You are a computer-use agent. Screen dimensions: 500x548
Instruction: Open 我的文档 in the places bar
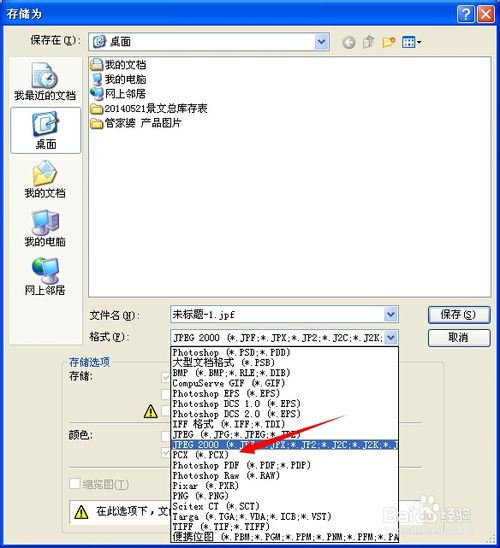point(45,180)
